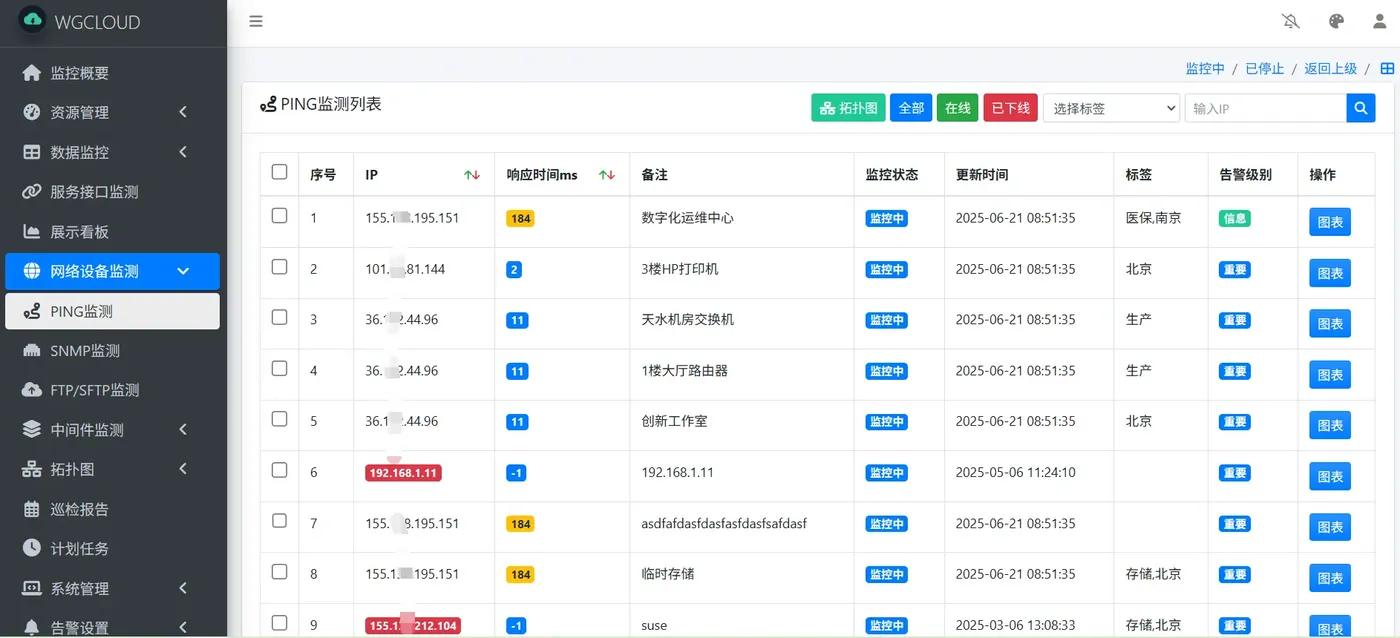The height and width of the screenshot is (638, 1400).
Task: Check the row for 数字化运维中心
Action: click(x=280, y=215)
